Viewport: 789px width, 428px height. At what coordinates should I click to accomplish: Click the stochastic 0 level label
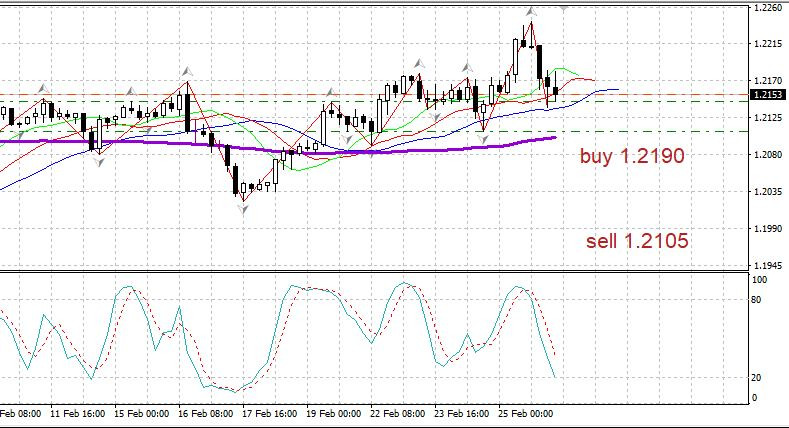[754, 397]
